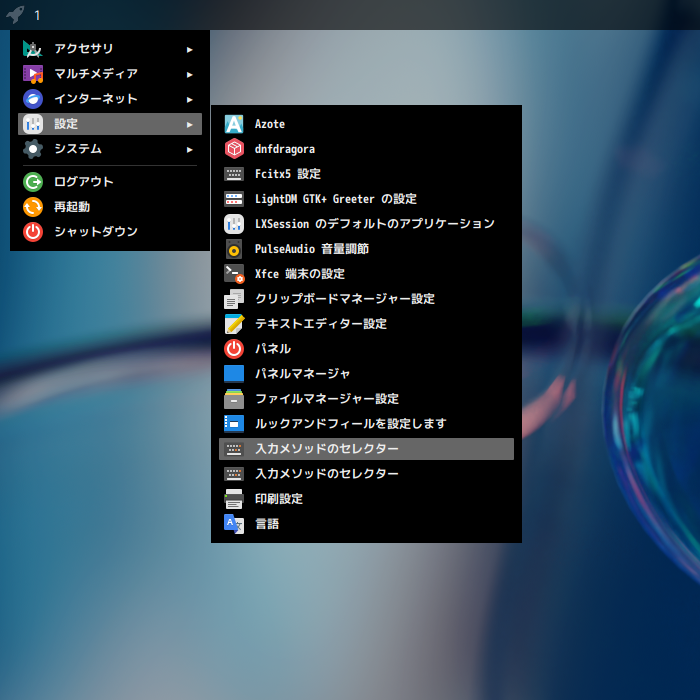Select the 設定 category in the main menu
Viewport: 700px width, 700px height.
click(110, 124)
